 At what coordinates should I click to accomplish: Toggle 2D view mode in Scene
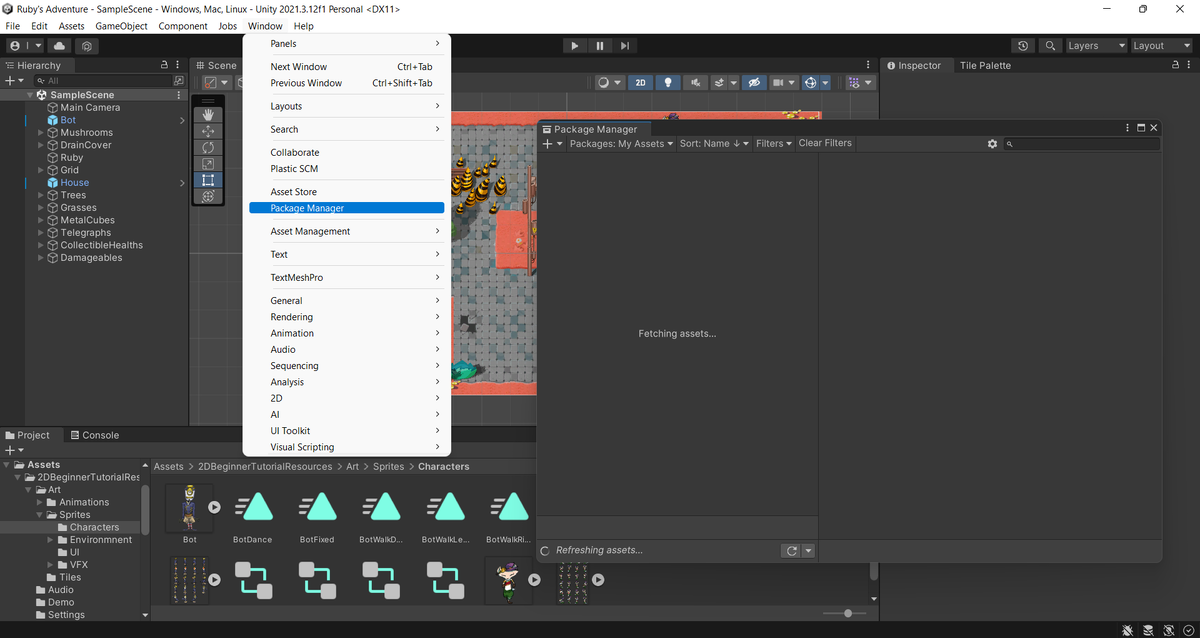point(640,83)
